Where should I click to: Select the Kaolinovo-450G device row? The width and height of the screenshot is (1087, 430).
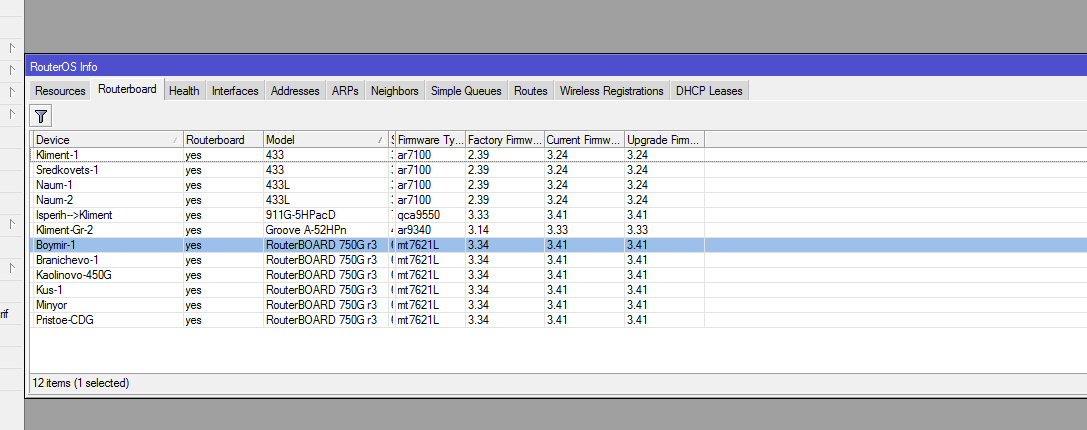(74, 275)
